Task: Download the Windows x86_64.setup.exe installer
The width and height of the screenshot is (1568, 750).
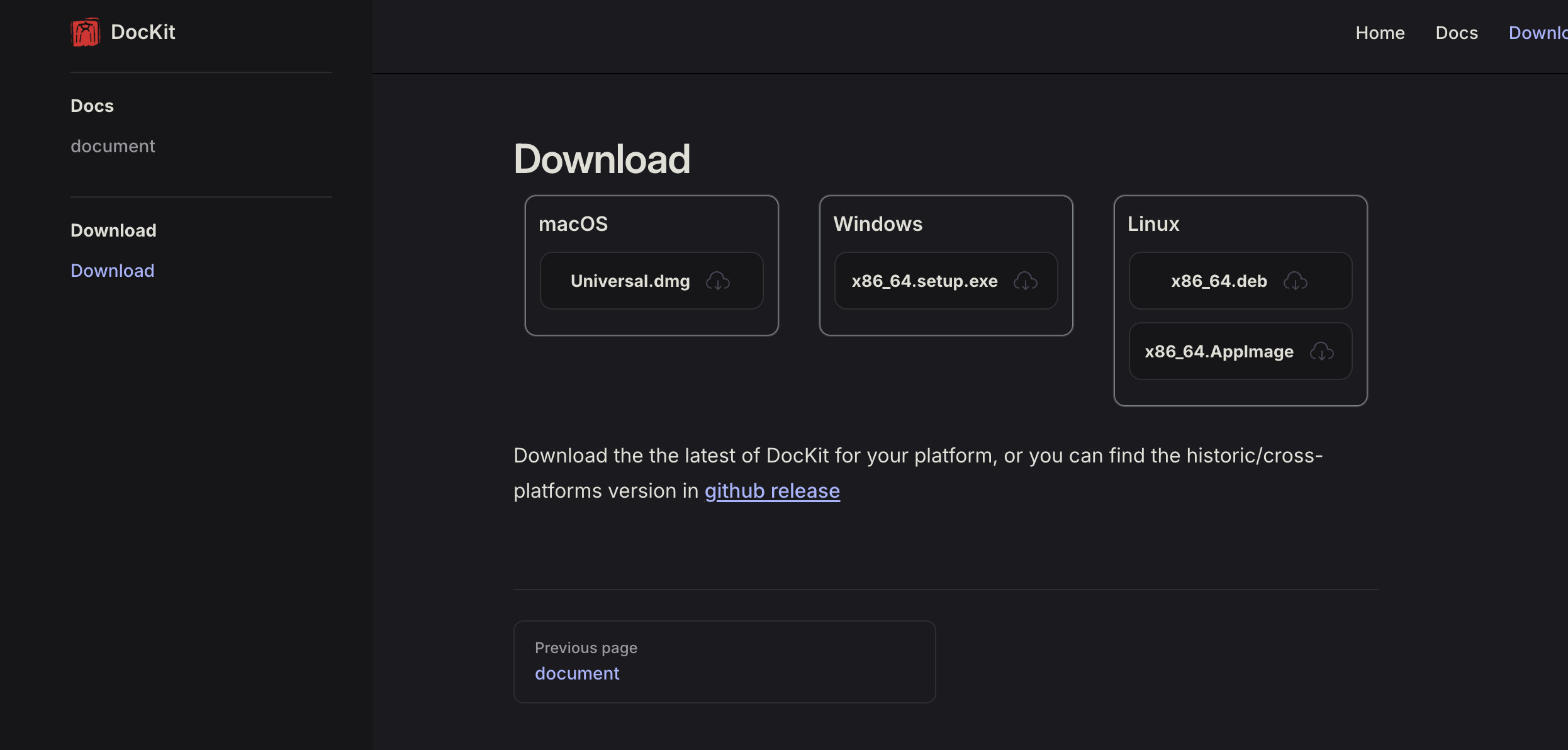Action: (x=946, y=281)
